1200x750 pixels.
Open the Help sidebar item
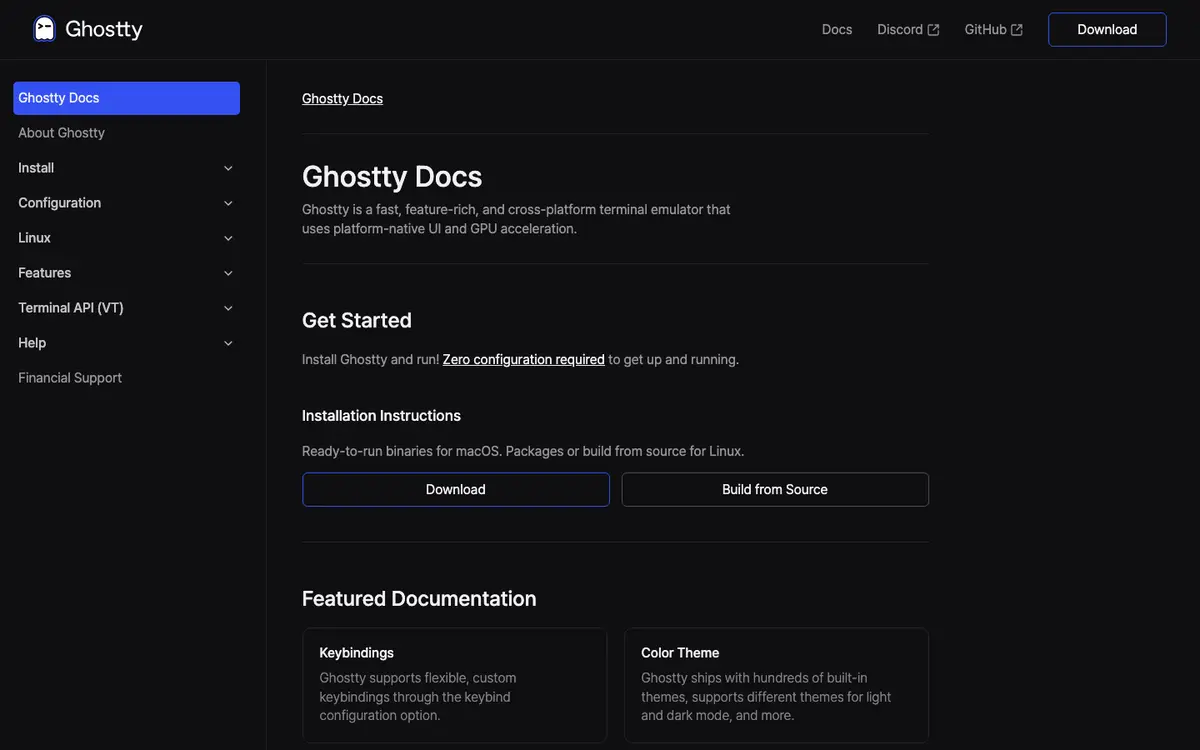[126, 343]
